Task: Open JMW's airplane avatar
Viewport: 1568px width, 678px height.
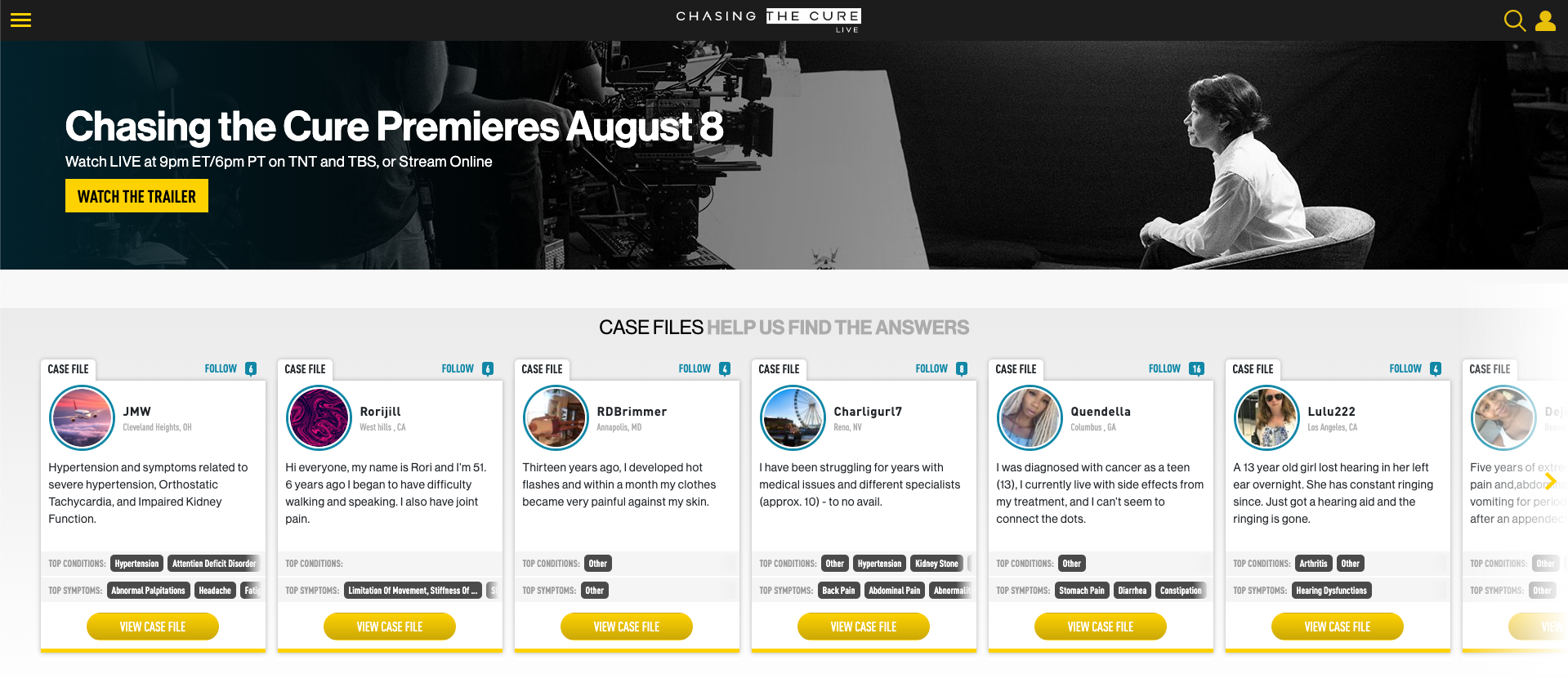Action: click(82, 418)
